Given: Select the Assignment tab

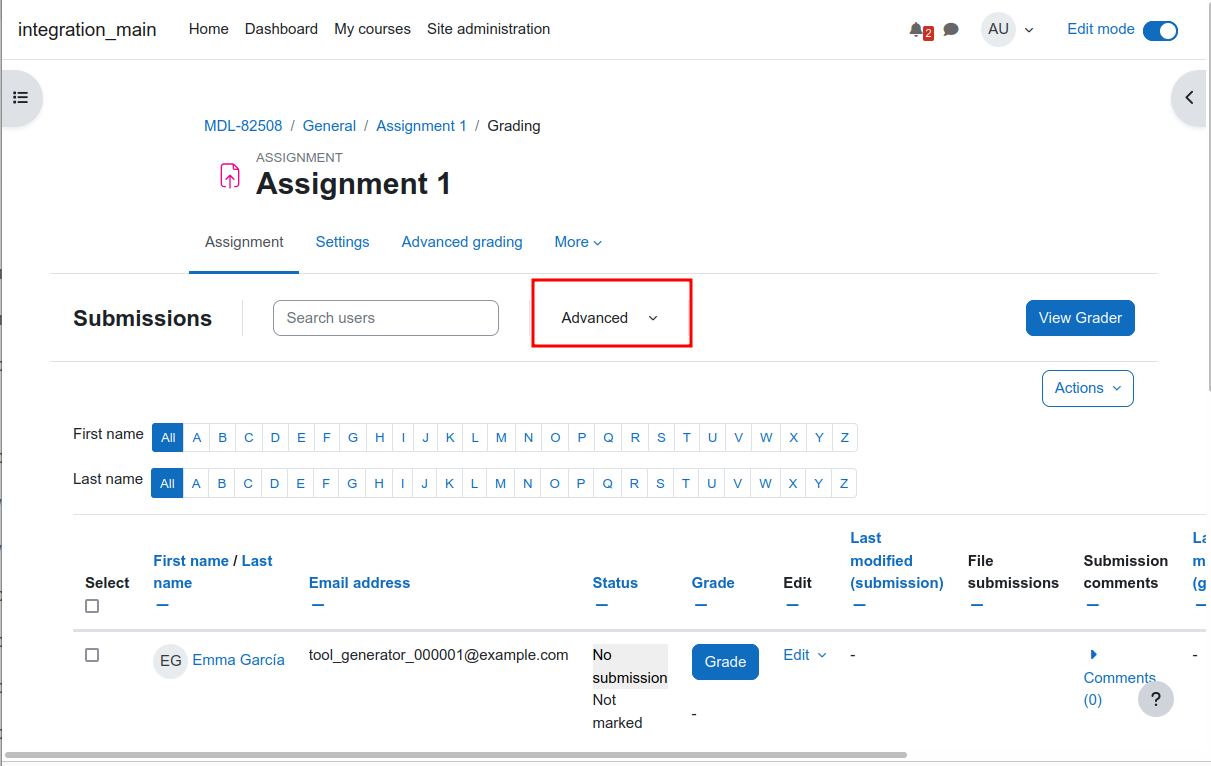Looking at the screenshot, I should point(244,242).
